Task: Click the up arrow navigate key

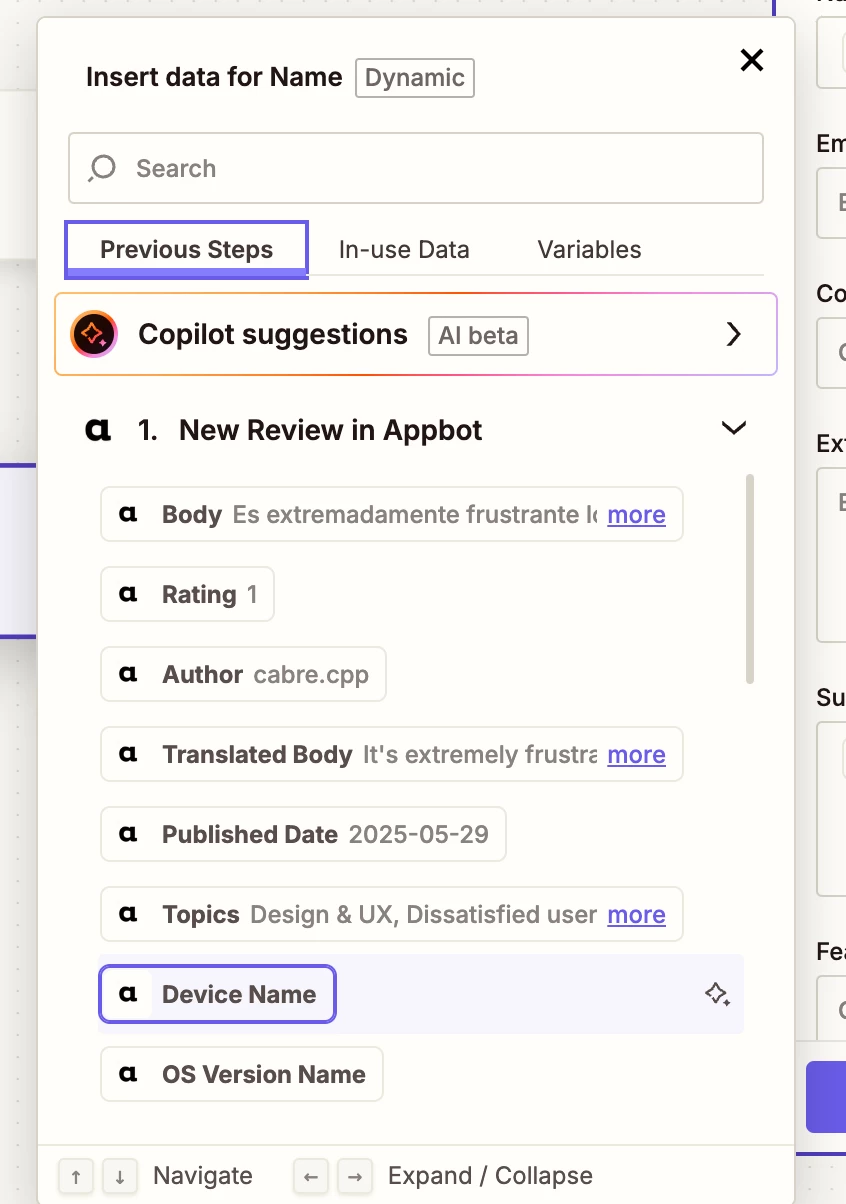Action: point(76,1176)
